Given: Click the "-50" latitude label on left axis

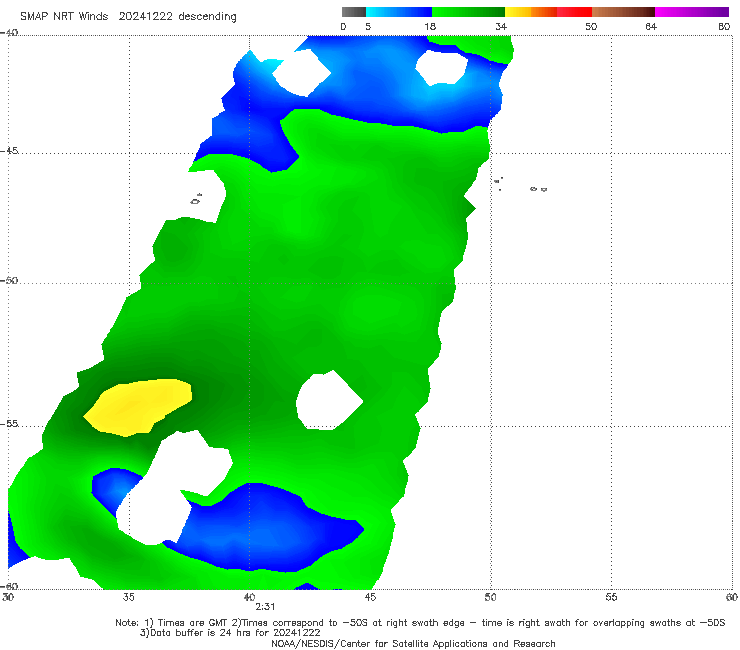Looking at the screenshot, I should point(9,280).
